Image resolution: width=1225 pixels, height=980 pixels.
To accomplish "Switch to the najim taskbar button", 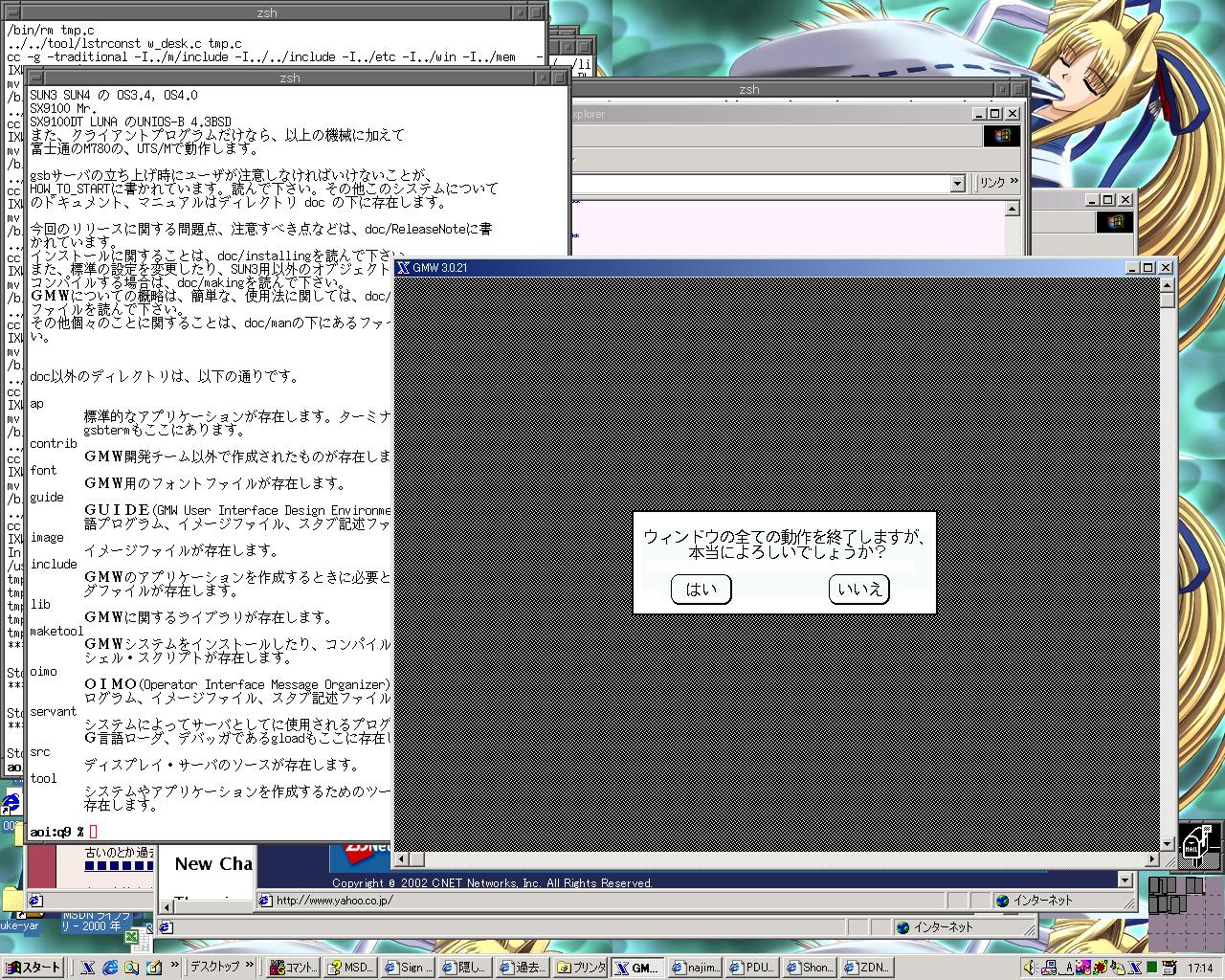I will tap(696, 968).
